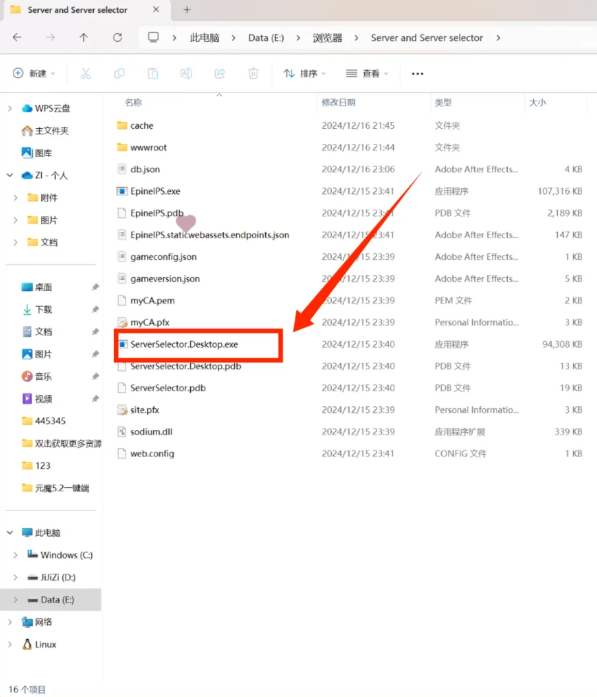Select ServerSelector.Desktop.exe file
The image size is (597, 697).
pos(184,344)
